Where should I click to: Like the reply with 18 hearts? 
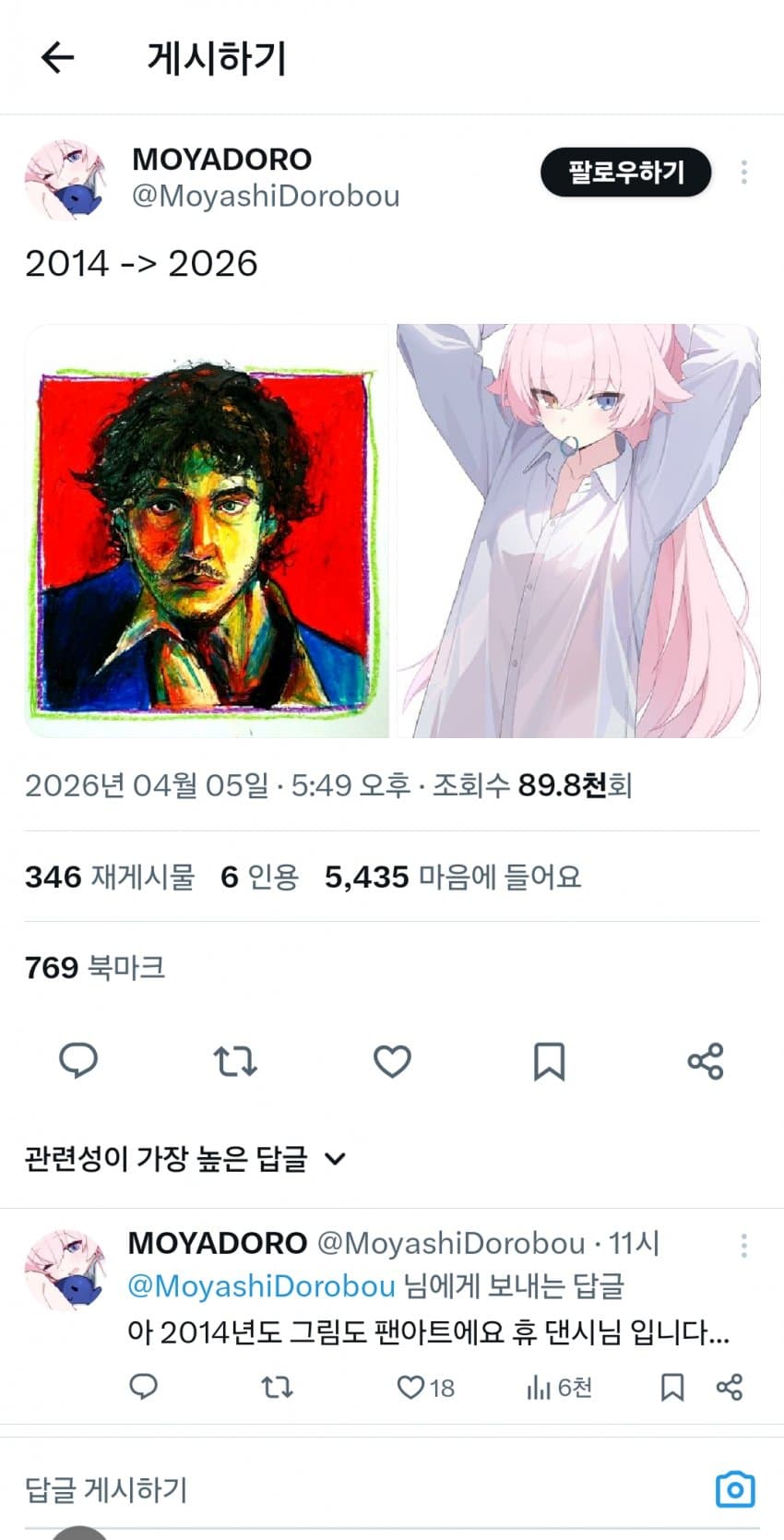coord(425,1387)
